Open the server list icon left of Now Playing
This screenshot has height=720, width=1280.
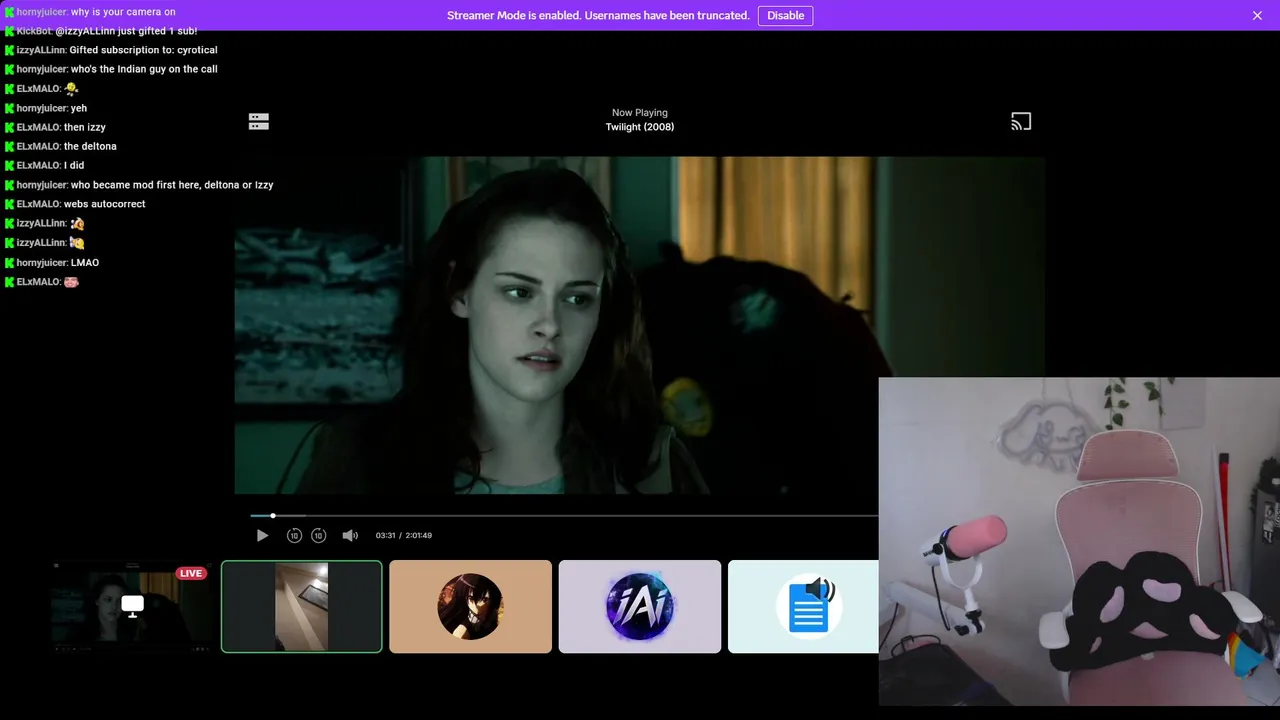point(259,121)
